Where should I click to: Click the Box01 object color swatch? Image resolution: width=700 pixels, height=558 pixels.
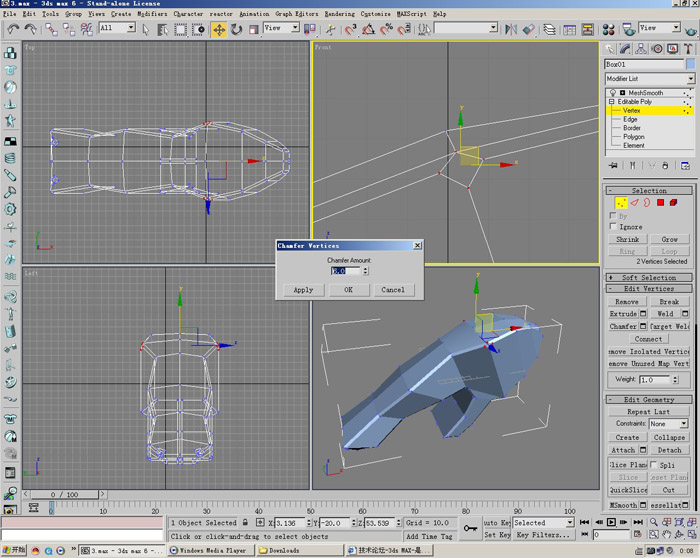(691, 64)
